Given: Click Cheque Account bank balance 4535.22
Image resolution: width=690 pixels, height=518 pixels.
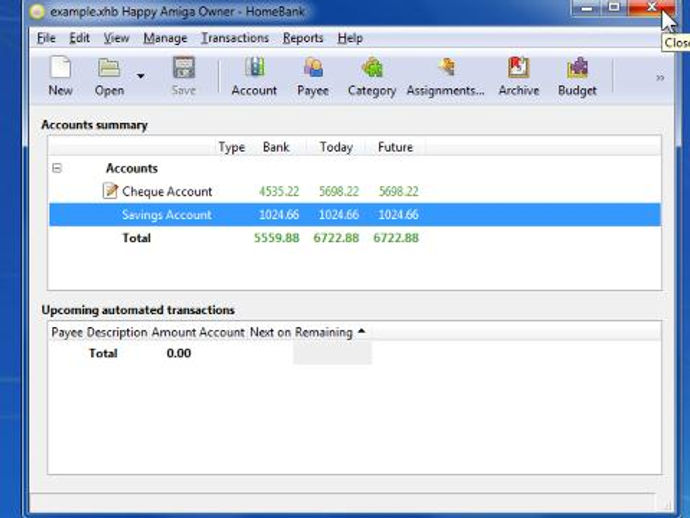Looking at the screenshot, I should click(x=279, y=191).
